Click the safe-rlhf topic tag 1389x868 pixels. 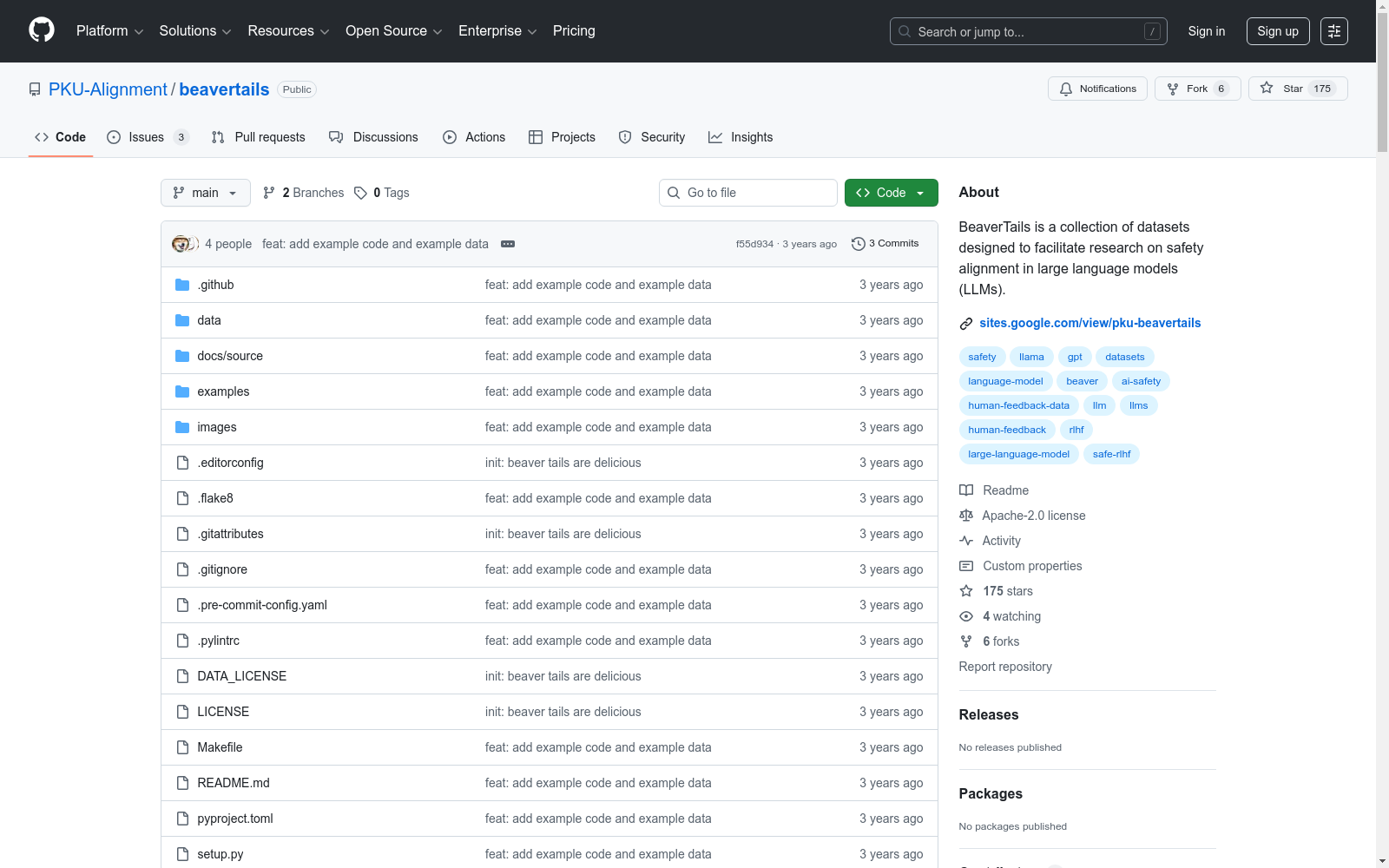click(x=1112, y=454)
